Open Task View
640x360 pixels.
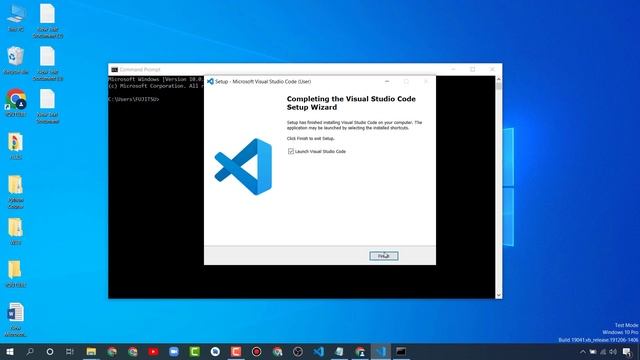coord(70,351)
